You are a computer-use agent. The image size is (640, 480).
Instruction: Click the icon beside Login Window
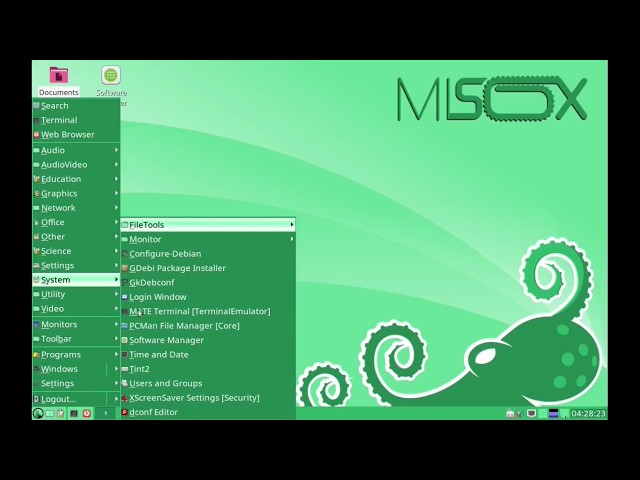coord(124,297)
